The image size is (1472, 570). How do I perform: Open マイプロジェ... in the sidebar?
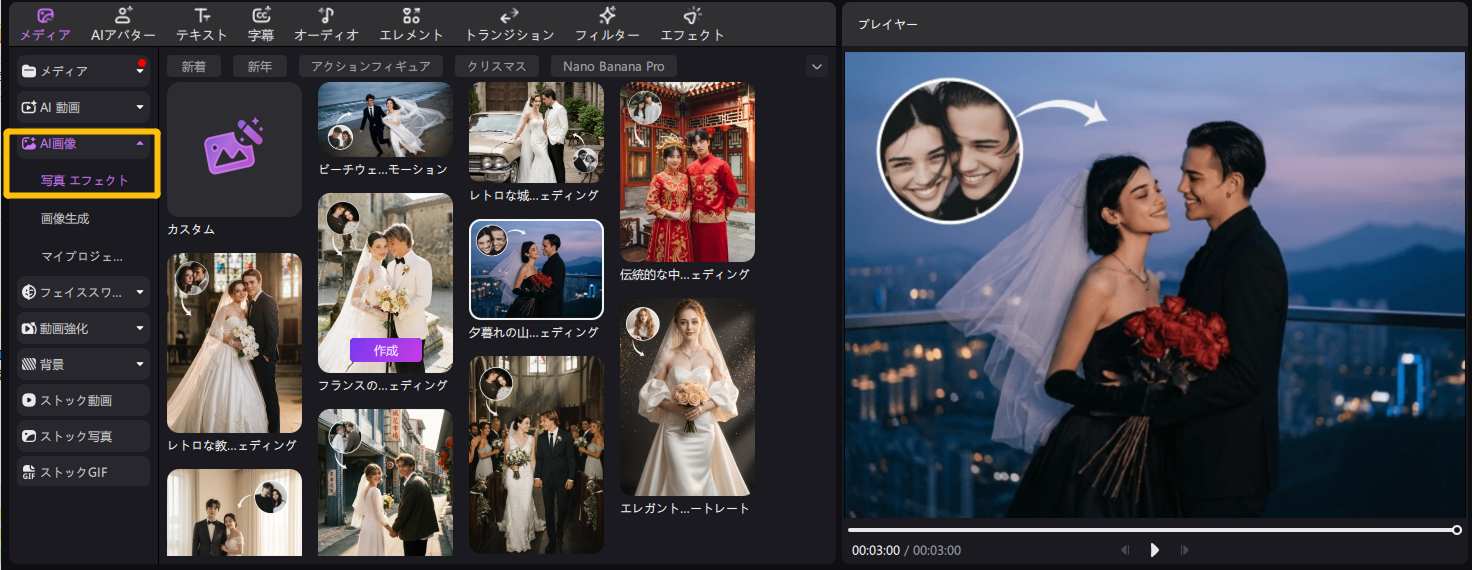coord(83,256)
